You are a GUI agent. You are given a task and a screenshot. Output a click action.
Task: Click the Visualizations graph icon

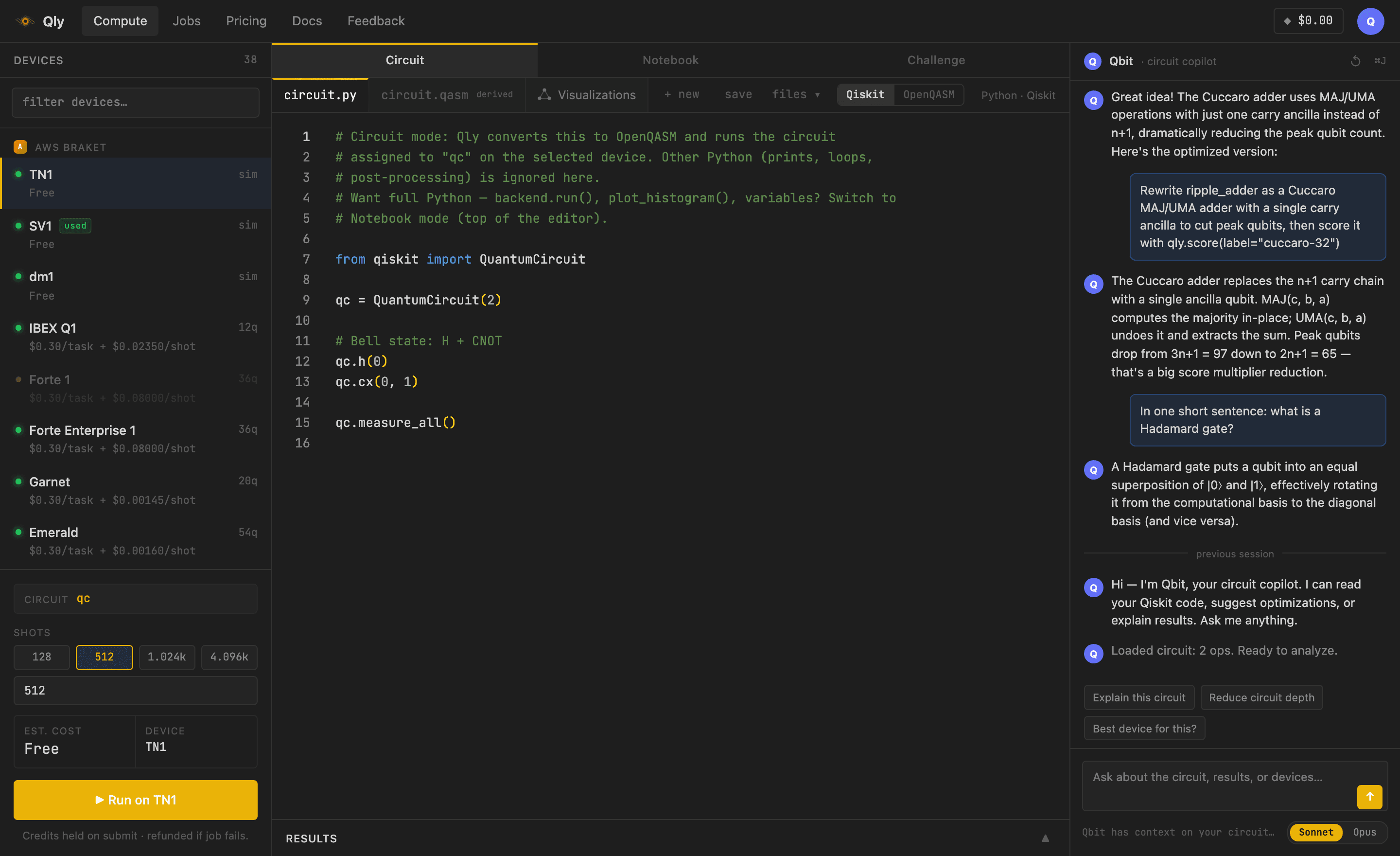tap(544, 94)
